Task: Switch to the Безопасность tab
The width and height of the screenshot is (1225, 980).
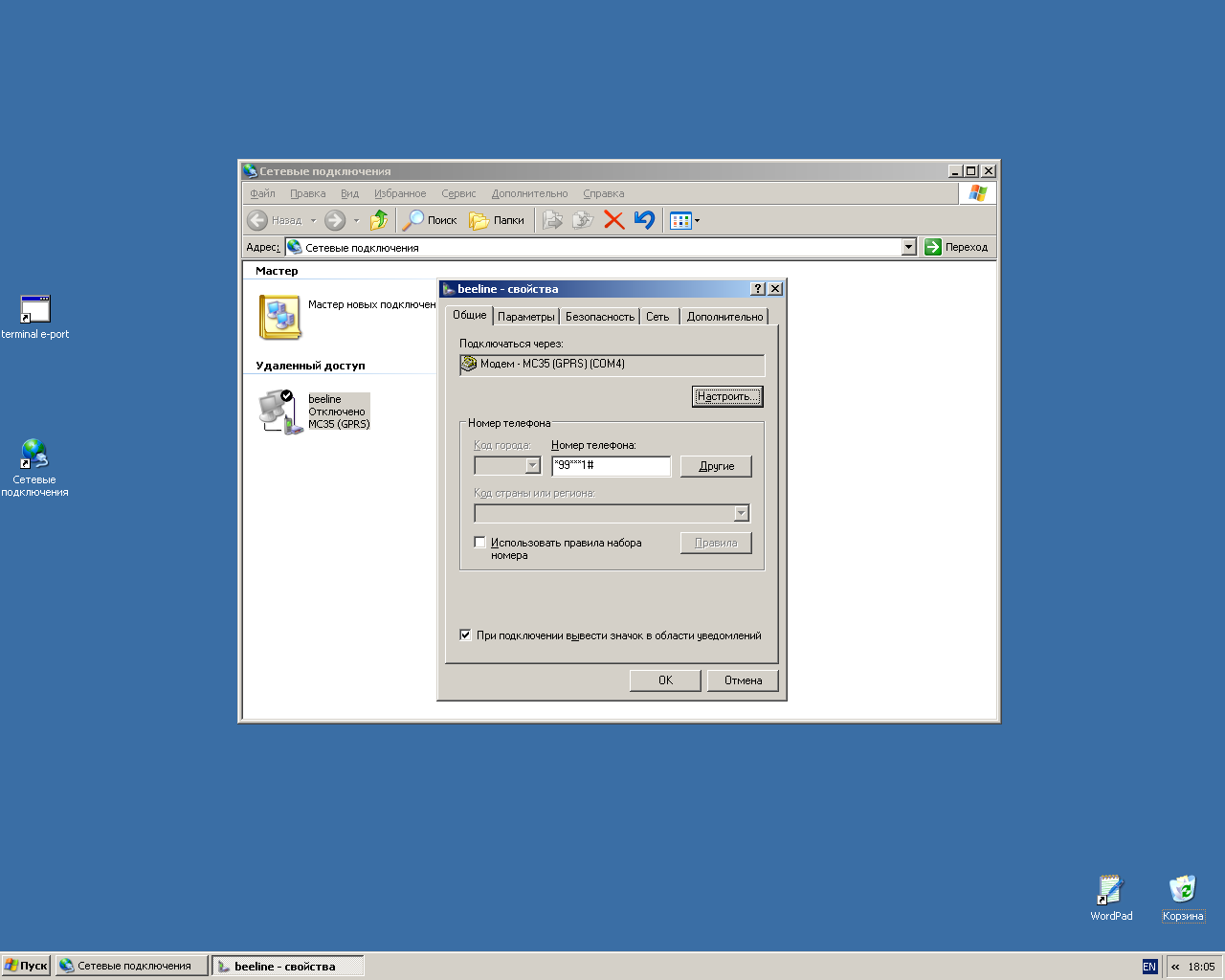Action: 600,317
